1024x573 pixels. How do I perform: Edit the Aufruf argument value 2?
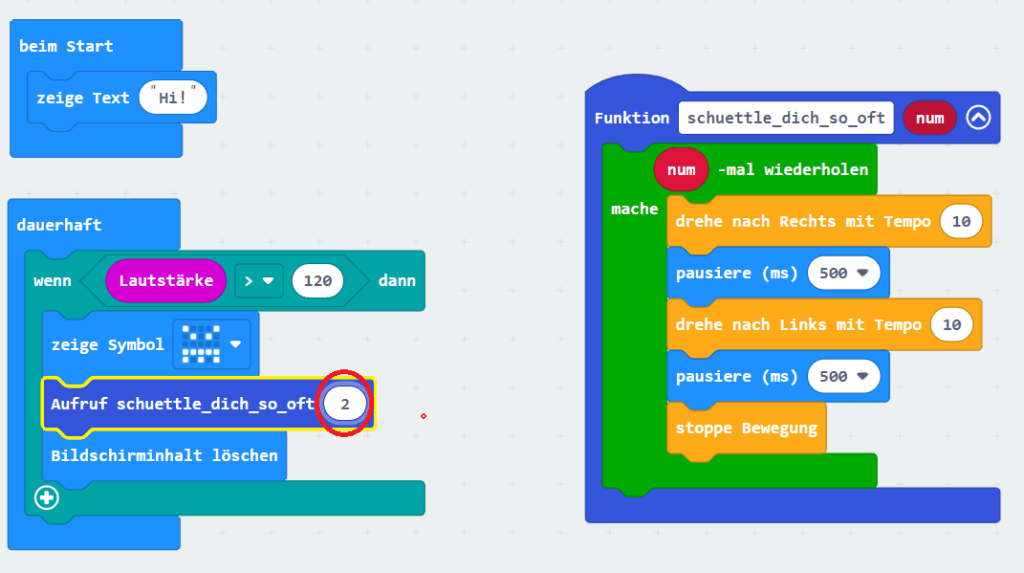tap(345, 404)
